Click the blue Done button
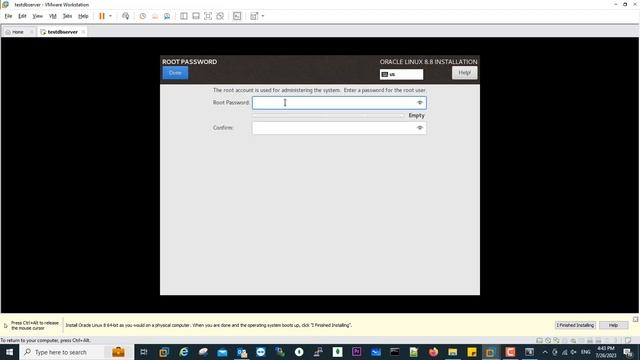This screenshot has height=360, width=640. pos(176,73)
